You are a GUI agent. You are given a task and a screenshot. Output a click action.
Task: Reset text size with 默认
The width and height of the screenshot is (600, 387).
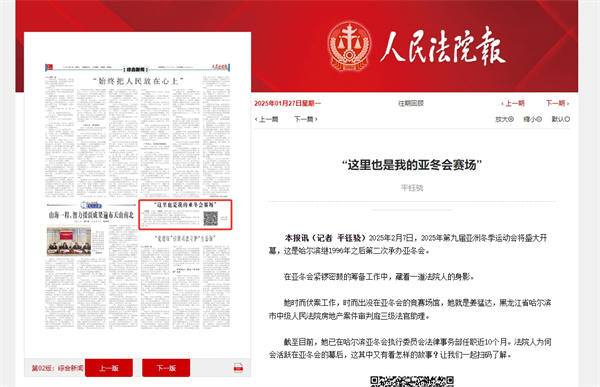click(x=561, y=119)
